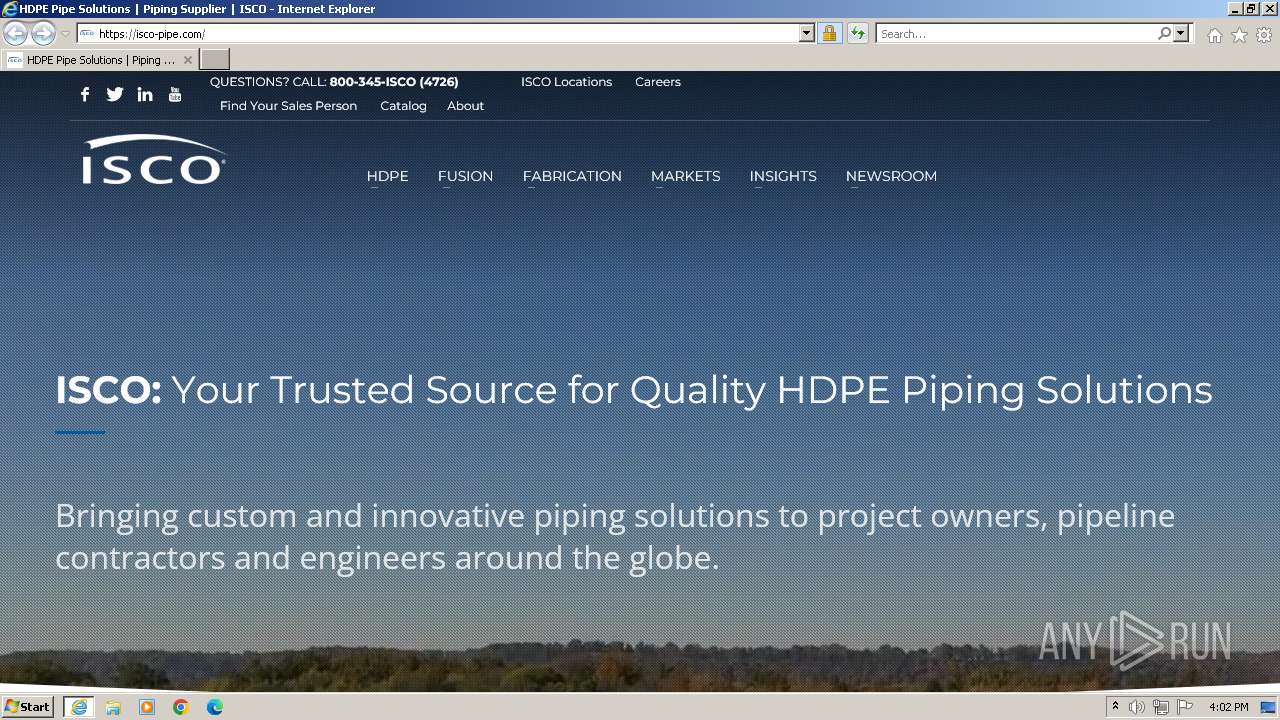Open the browser Home icon
The image size is (1280, 720).
[1214, 35]
